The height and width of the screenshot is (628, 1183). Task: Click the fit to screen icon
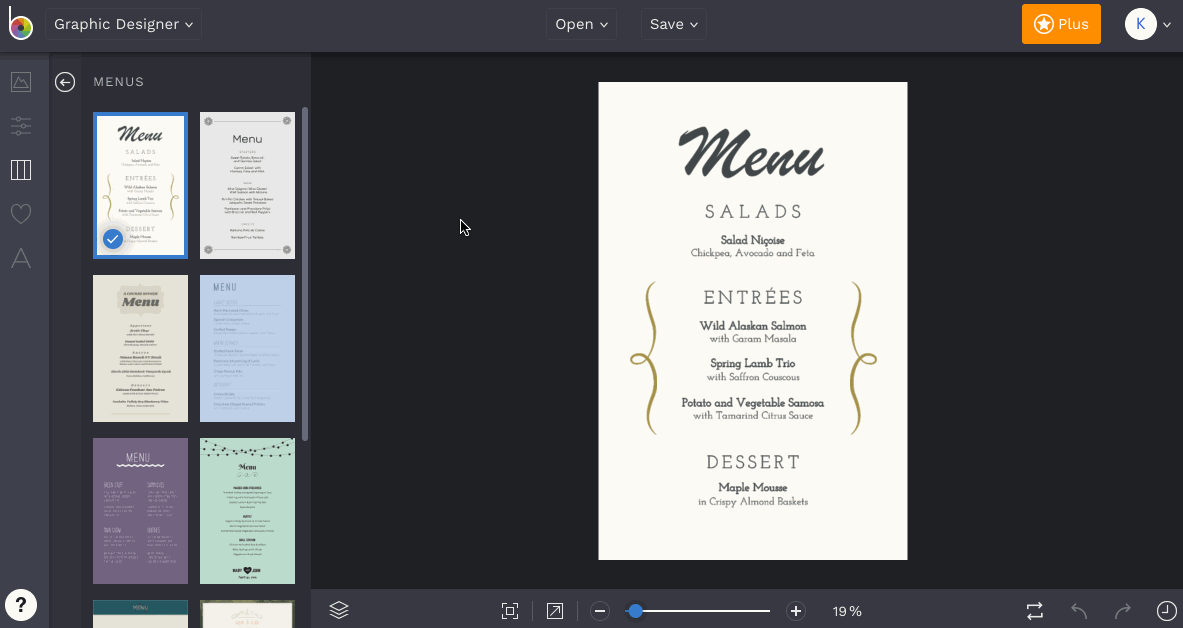(x=510, y=611)
